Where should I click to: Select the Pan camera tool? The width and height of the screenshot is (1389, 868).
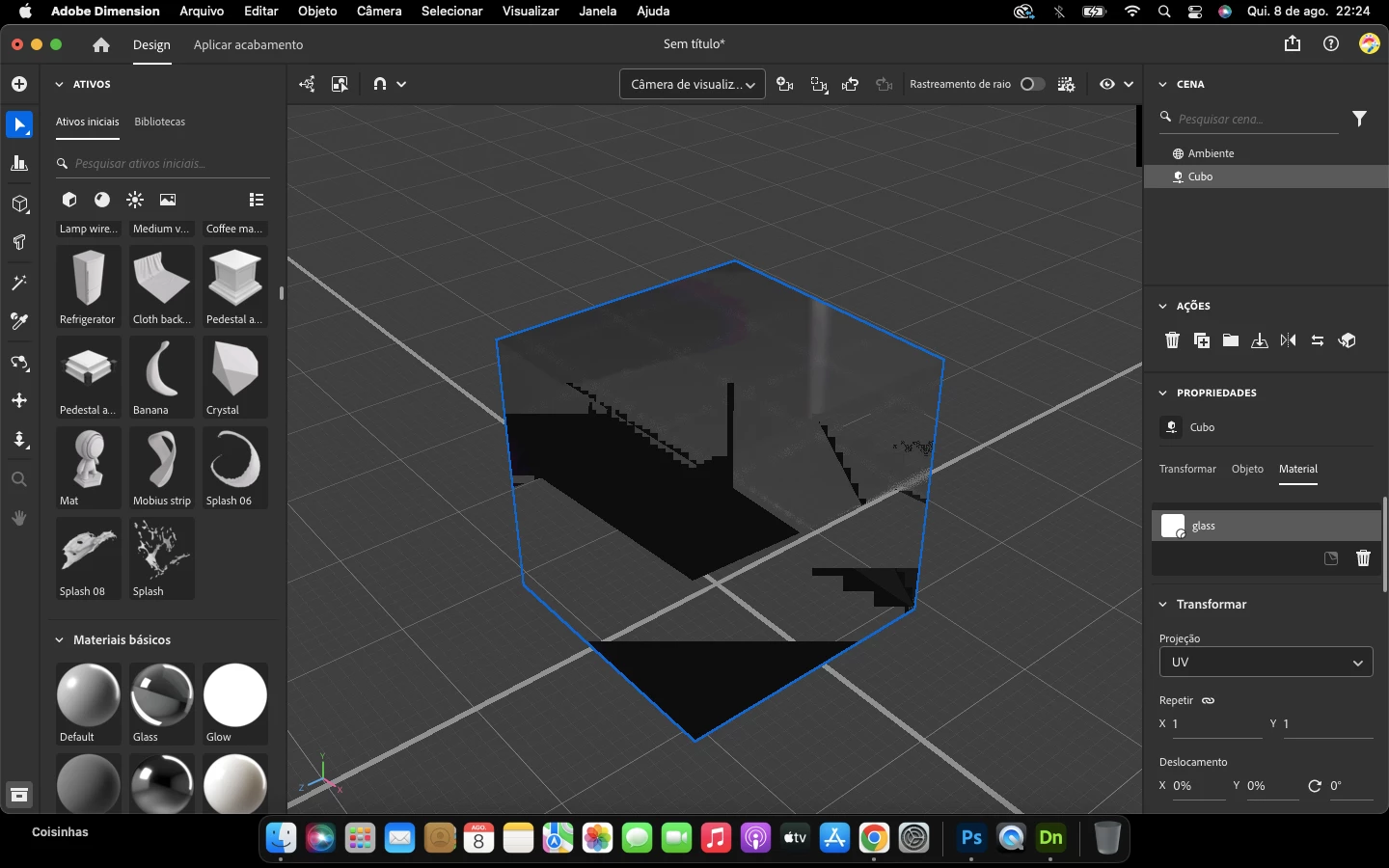click(19, 400)
